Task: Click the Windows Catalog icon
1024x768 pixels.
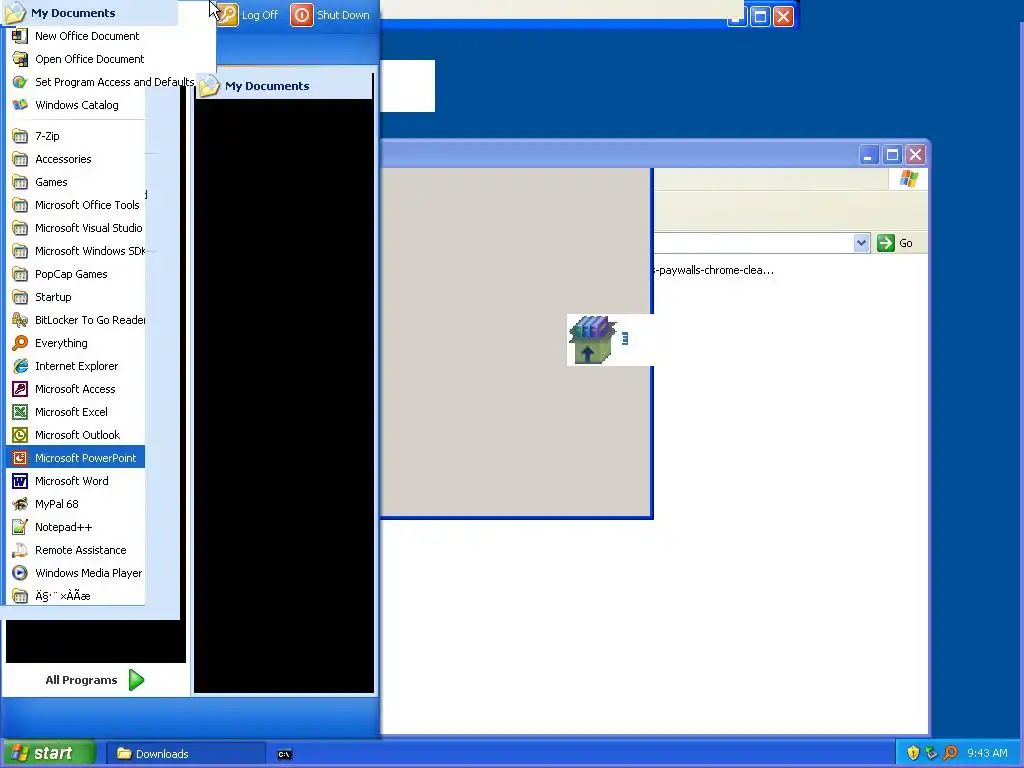Action: coord(20,104)
